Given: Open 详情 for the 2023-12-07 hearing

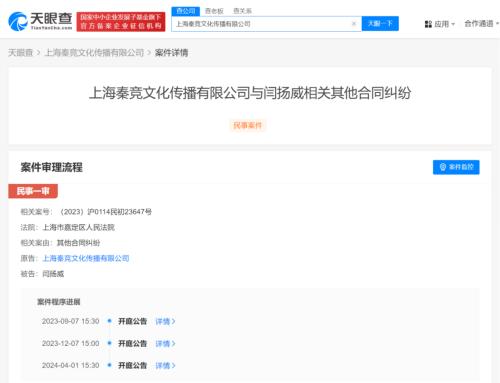Looking at the screenshot, I should point(165,343).
